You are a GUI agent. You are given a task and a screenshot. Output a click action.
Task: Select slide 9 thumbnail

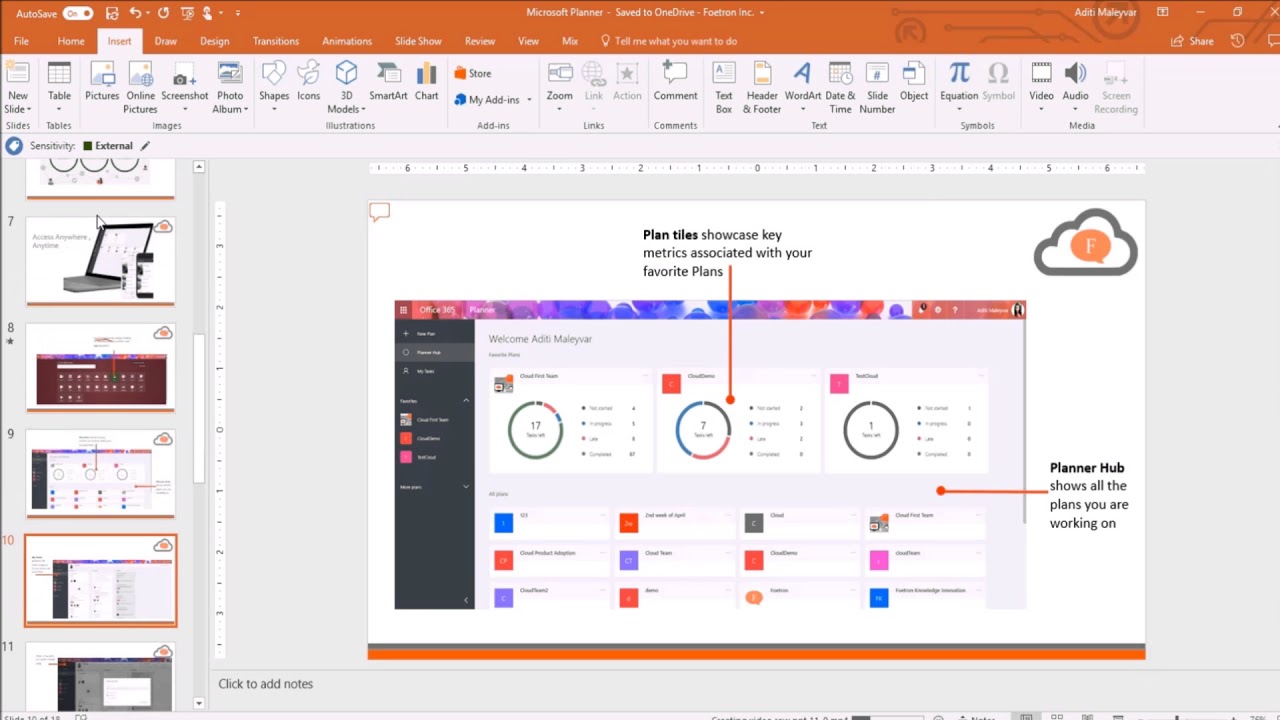[100, 473]
